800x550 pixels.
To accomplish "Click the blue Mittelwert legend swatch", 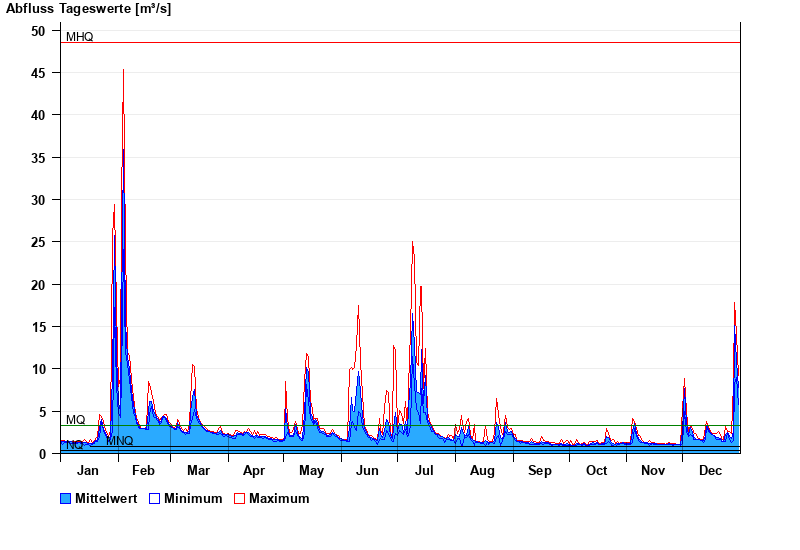I will coord(66,498).
